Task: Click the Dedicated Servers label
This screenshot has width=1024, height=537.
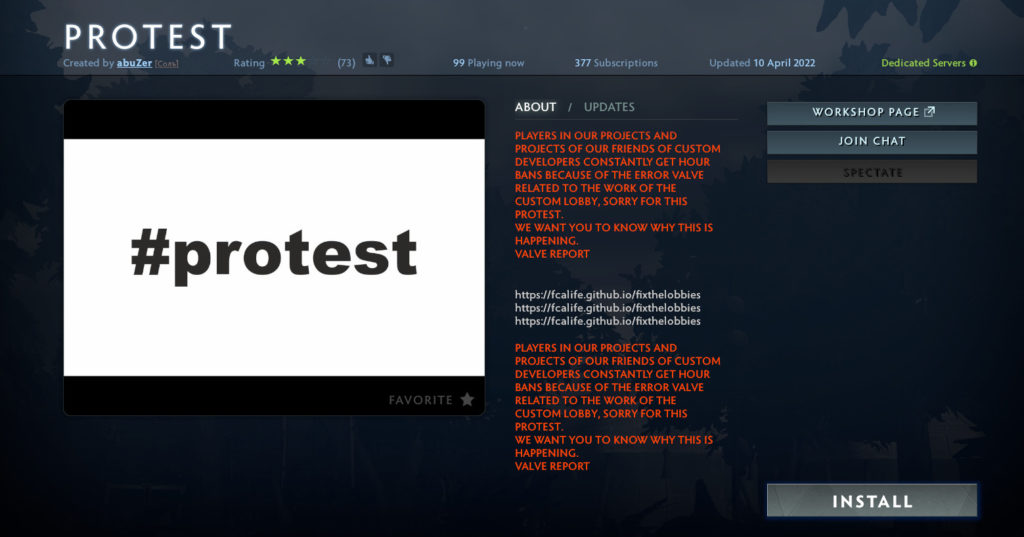Action: click(922, 63)
